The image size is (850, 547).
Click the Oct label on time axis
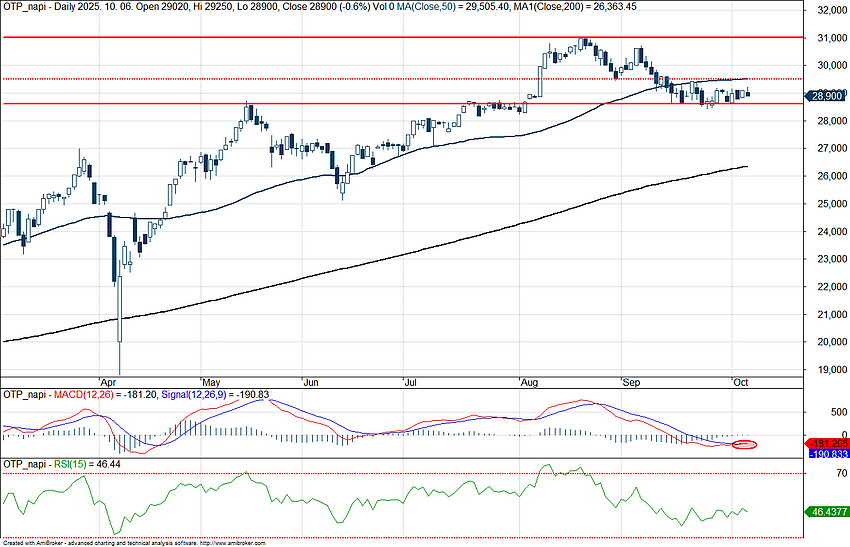[x=741, y=382]
